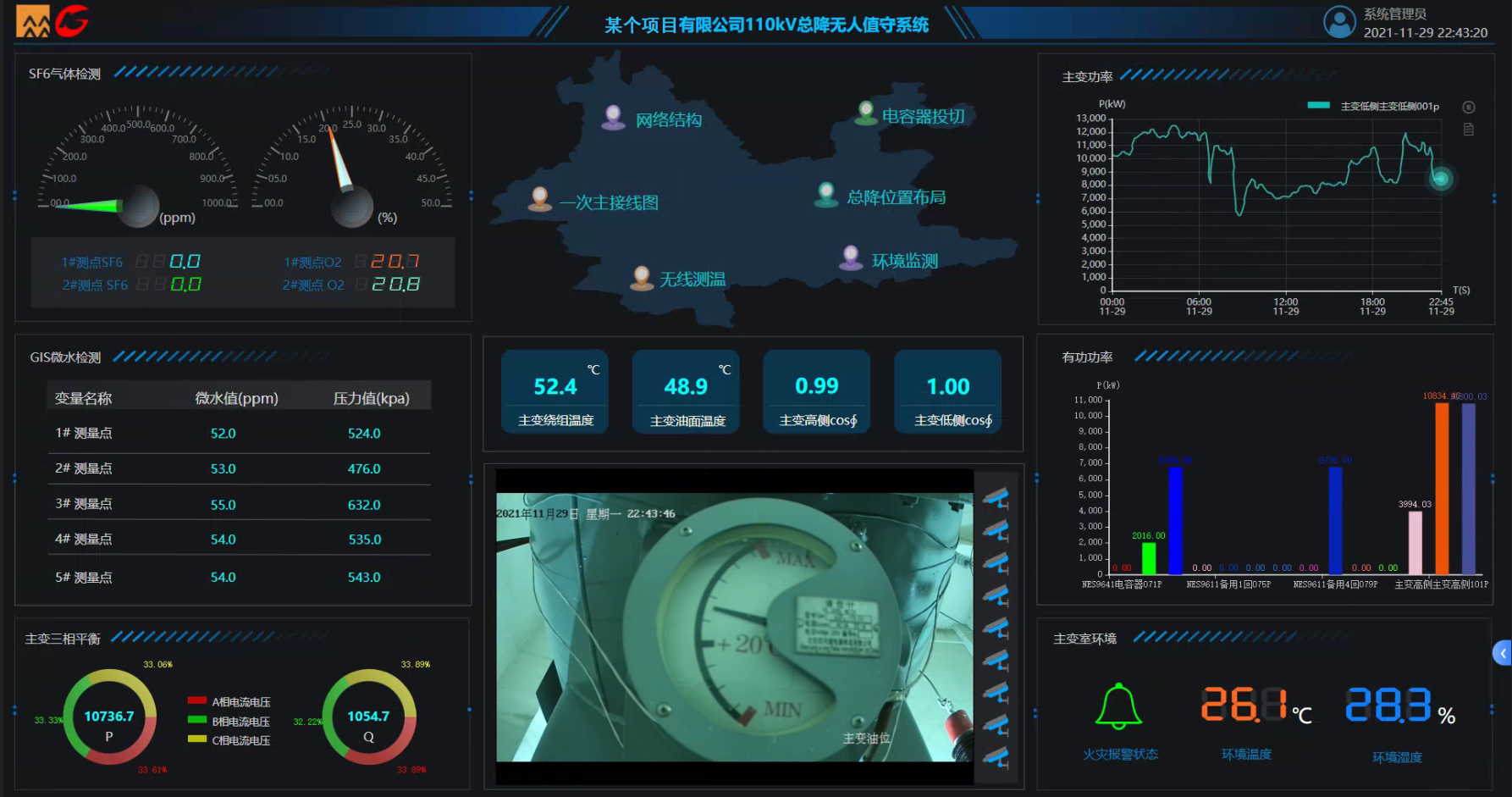
Task: Select the 1# 测量点 row label
Action: point(84,433)
